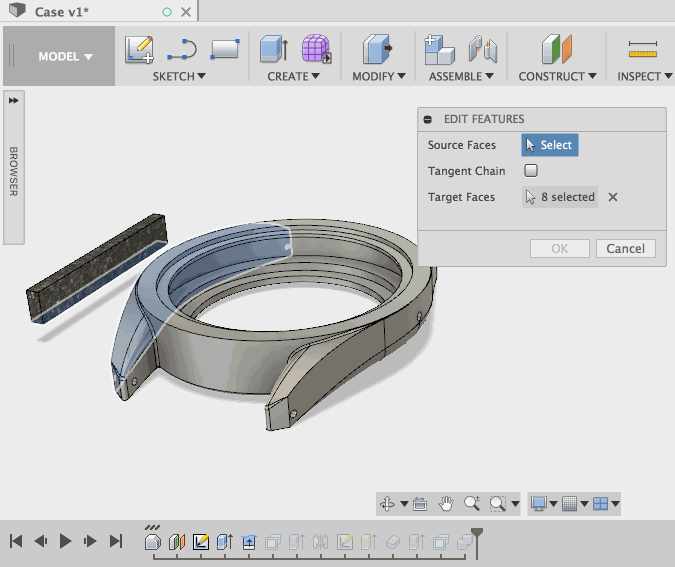Click the New Component assemble icon

tap(439, 49)
